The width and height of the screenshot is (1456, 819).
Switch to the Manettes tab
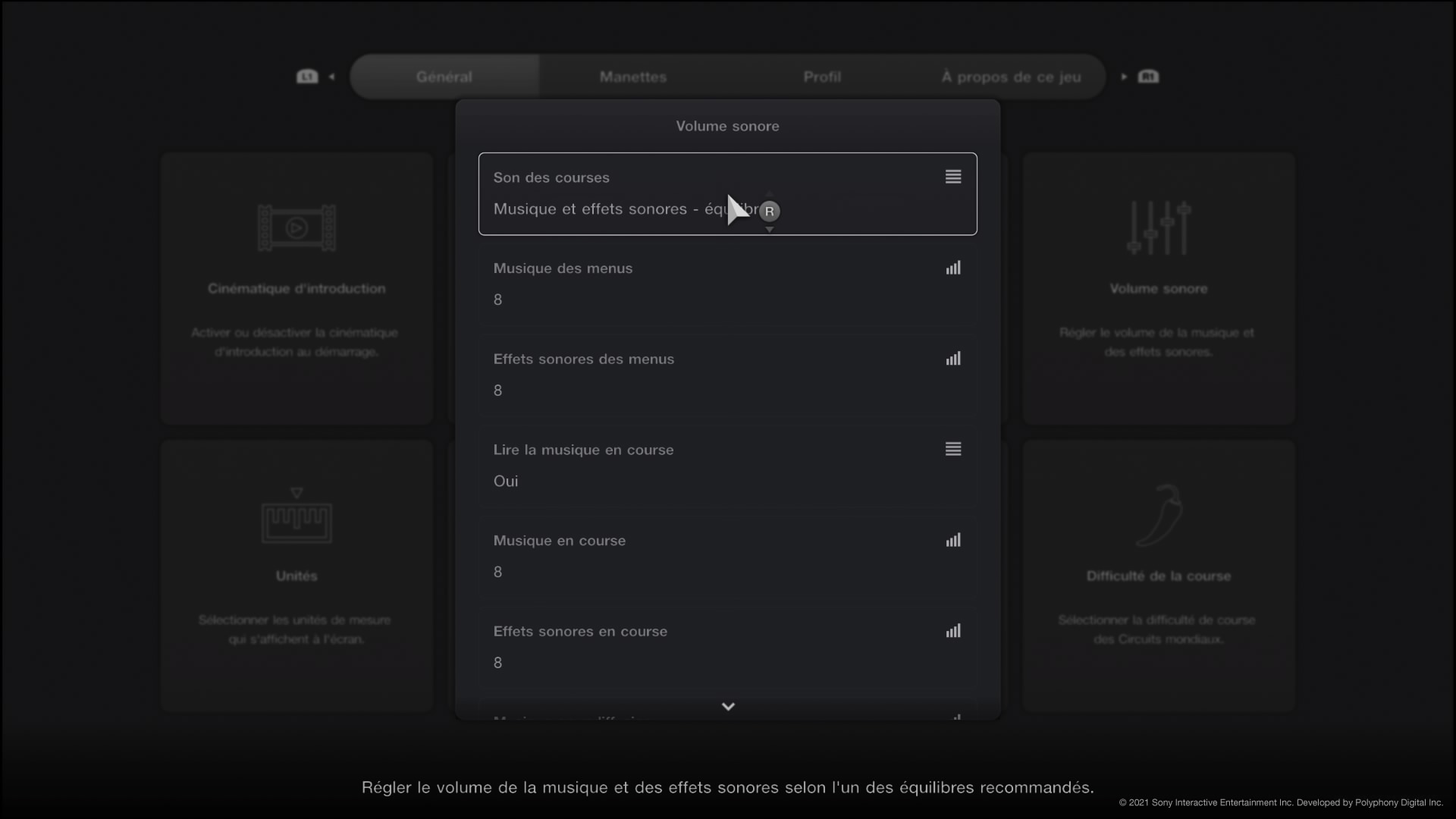point(632,77)
